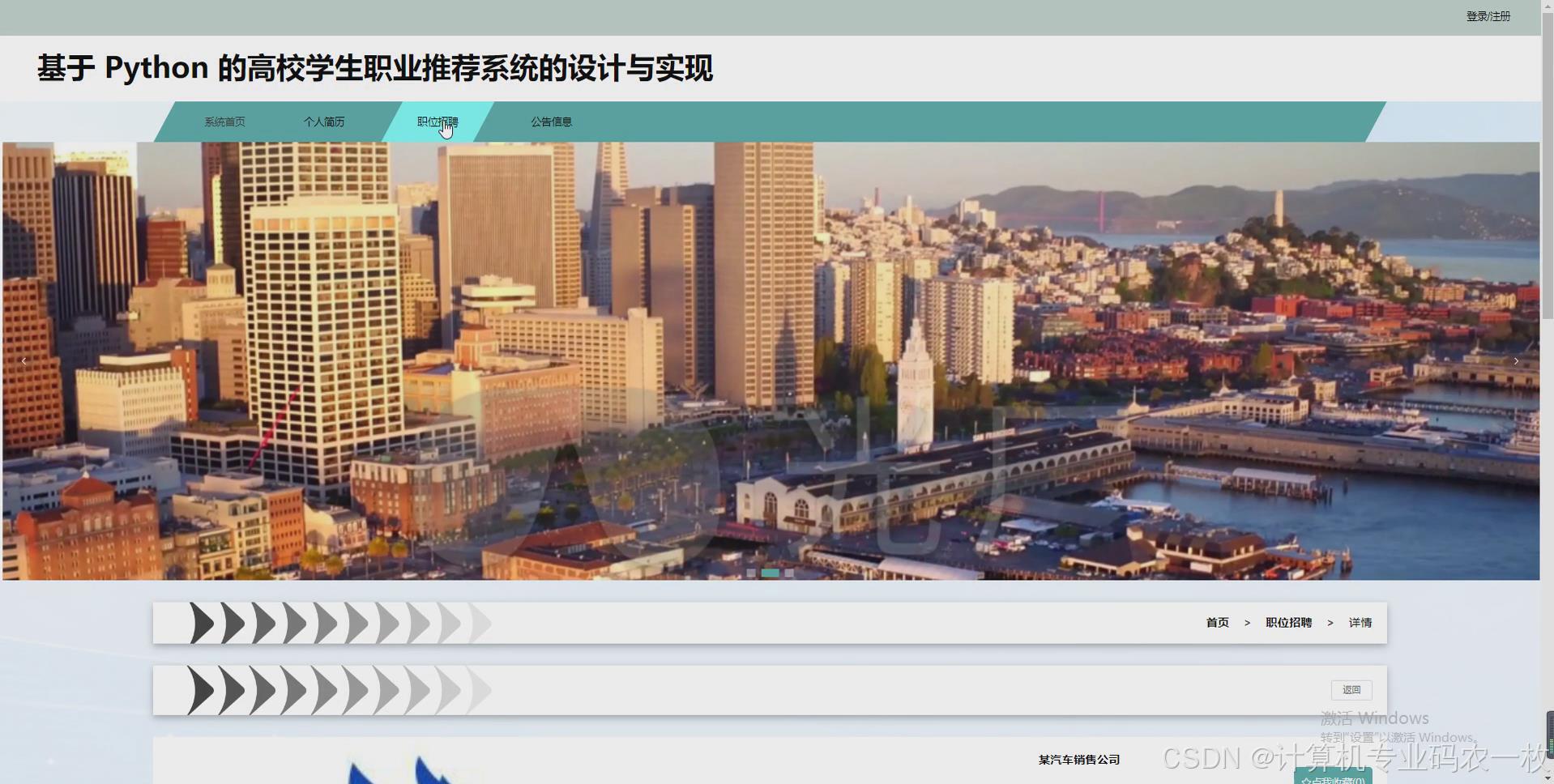This screenshot has width=1554, height=784.
Task: Advance banner with right arrow
Action: coord(1516,361)
